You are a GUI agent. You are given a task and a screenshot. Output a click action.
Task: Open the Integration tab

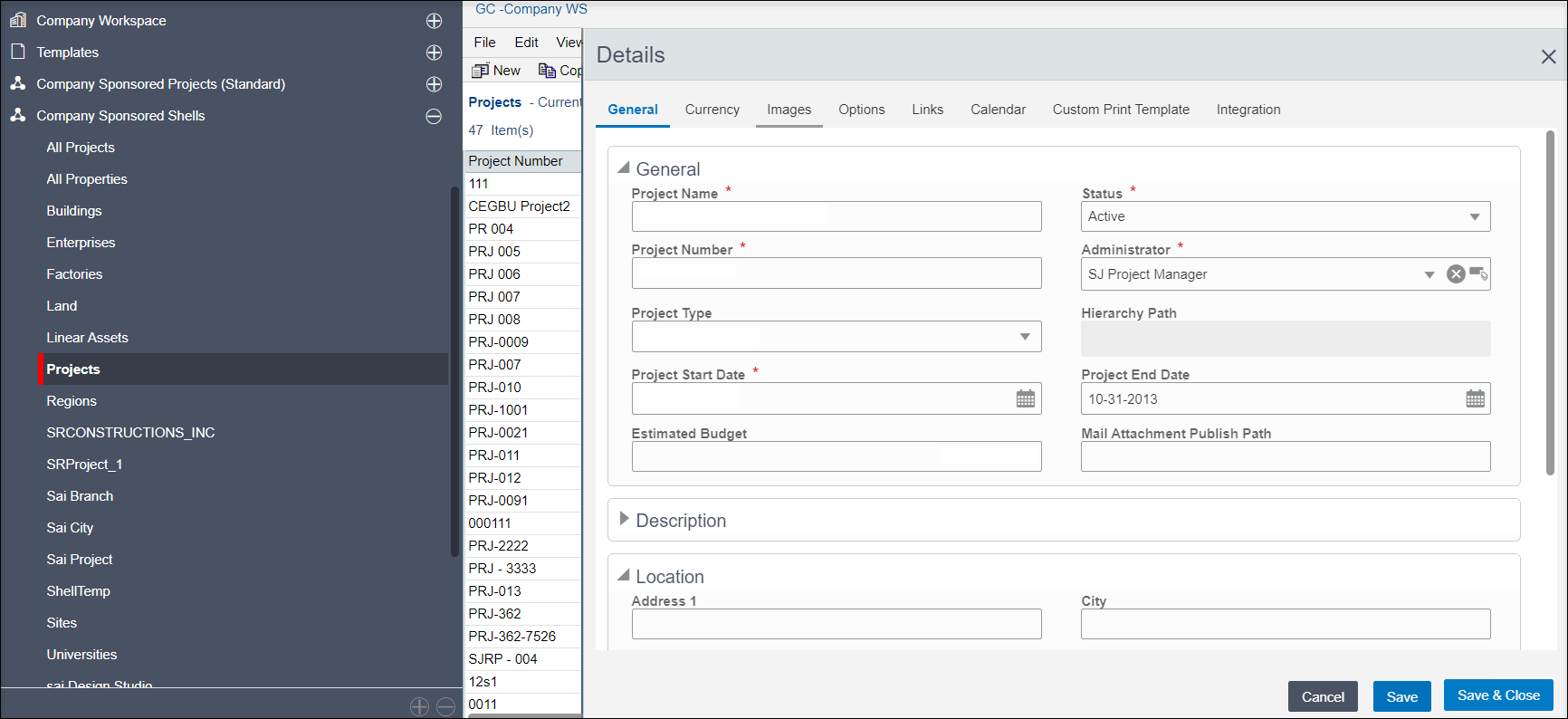pyautogui.click(x=1248, y=110)
